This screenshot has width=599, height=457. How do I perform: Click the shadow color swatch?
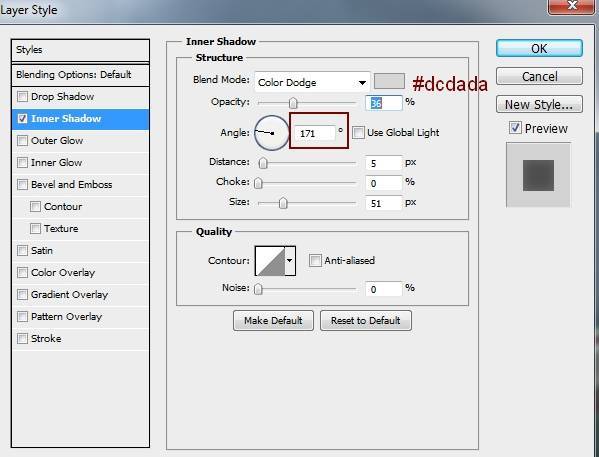(x=389, y=81)
